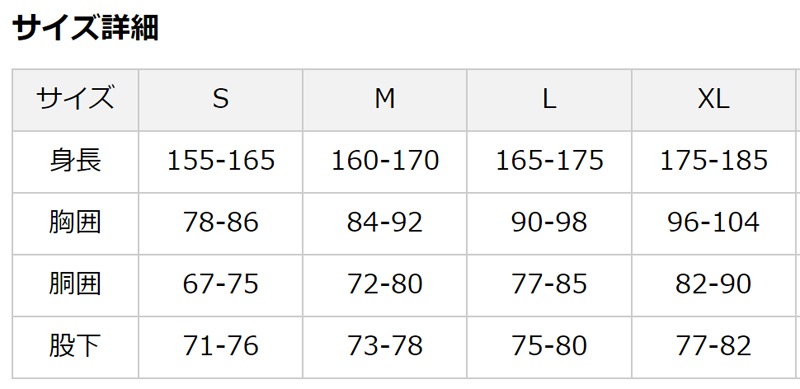Select the サイズ header cell
Screen dimensions: 800x389
tap(75, 100)
